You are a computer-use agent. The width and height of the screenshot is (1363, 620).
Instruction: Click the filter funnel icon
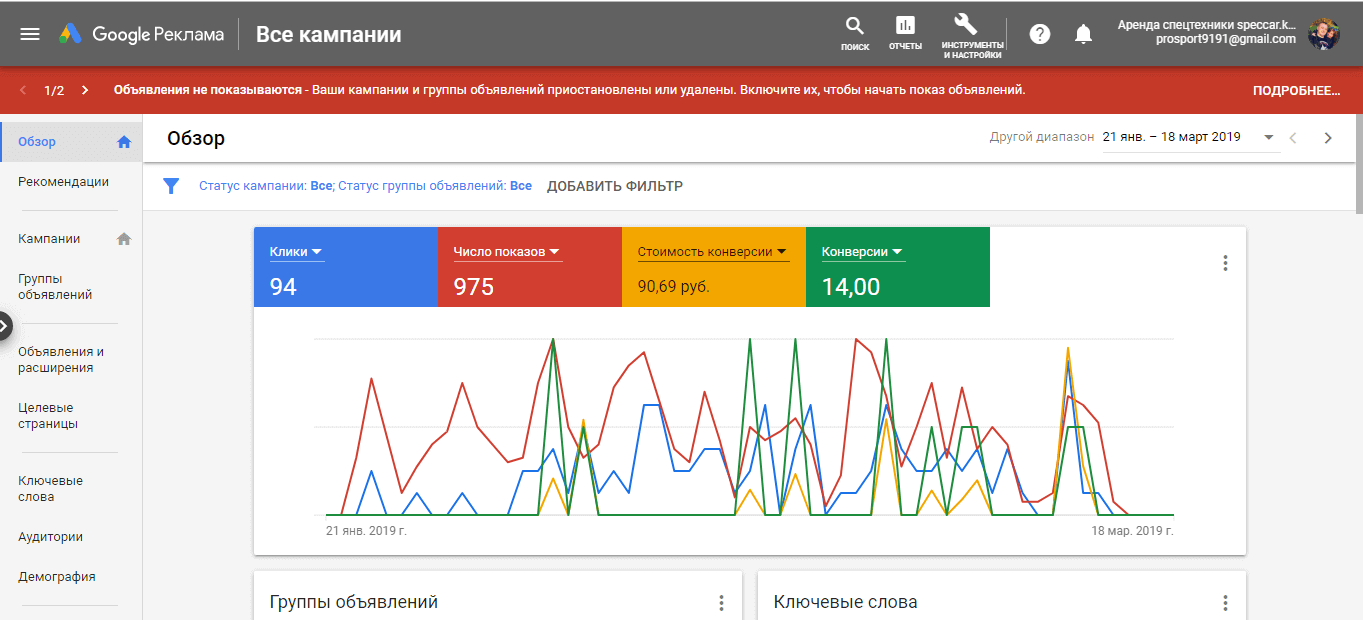click(171, 186)
